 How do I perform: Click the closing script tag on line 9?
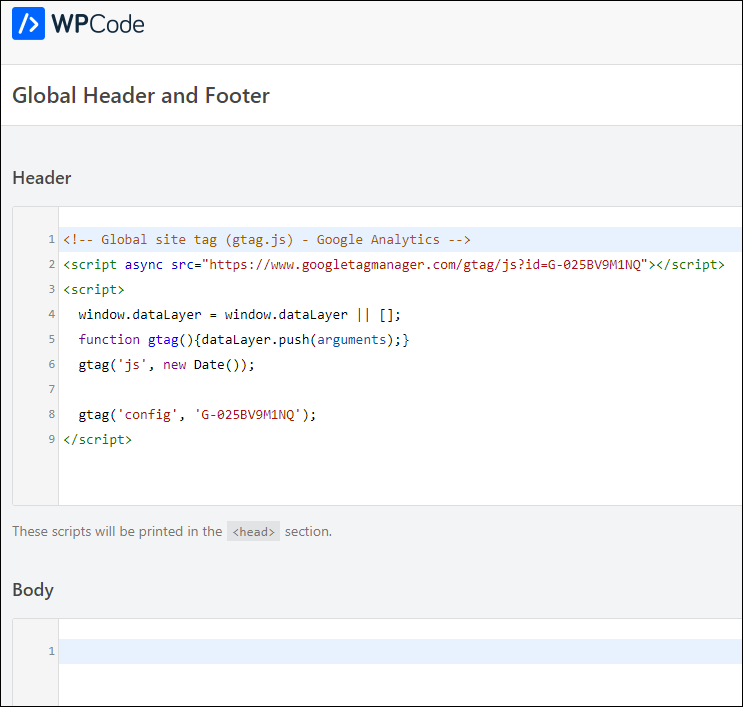(98, 440)
